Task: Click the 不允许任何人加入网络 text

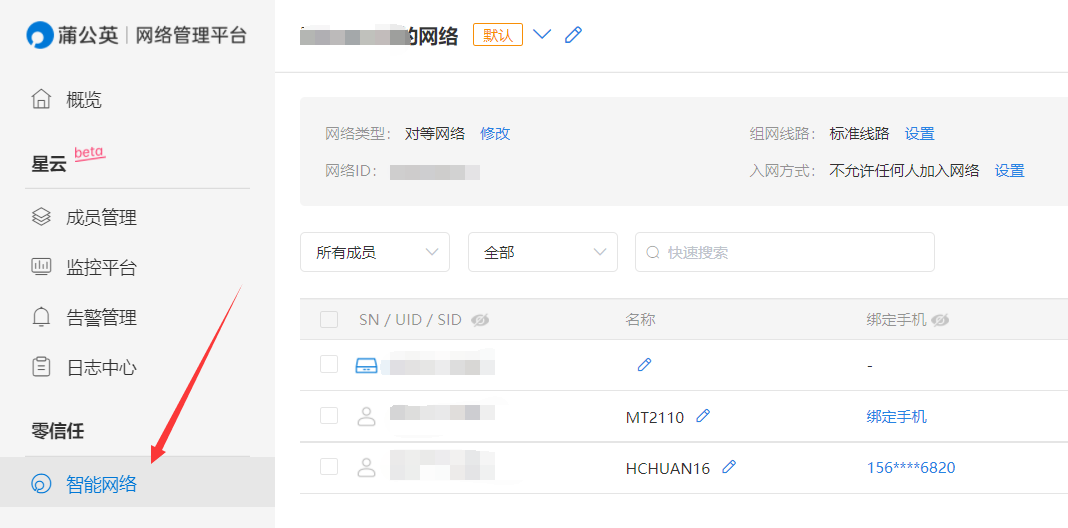Action: tap(905, 170)
